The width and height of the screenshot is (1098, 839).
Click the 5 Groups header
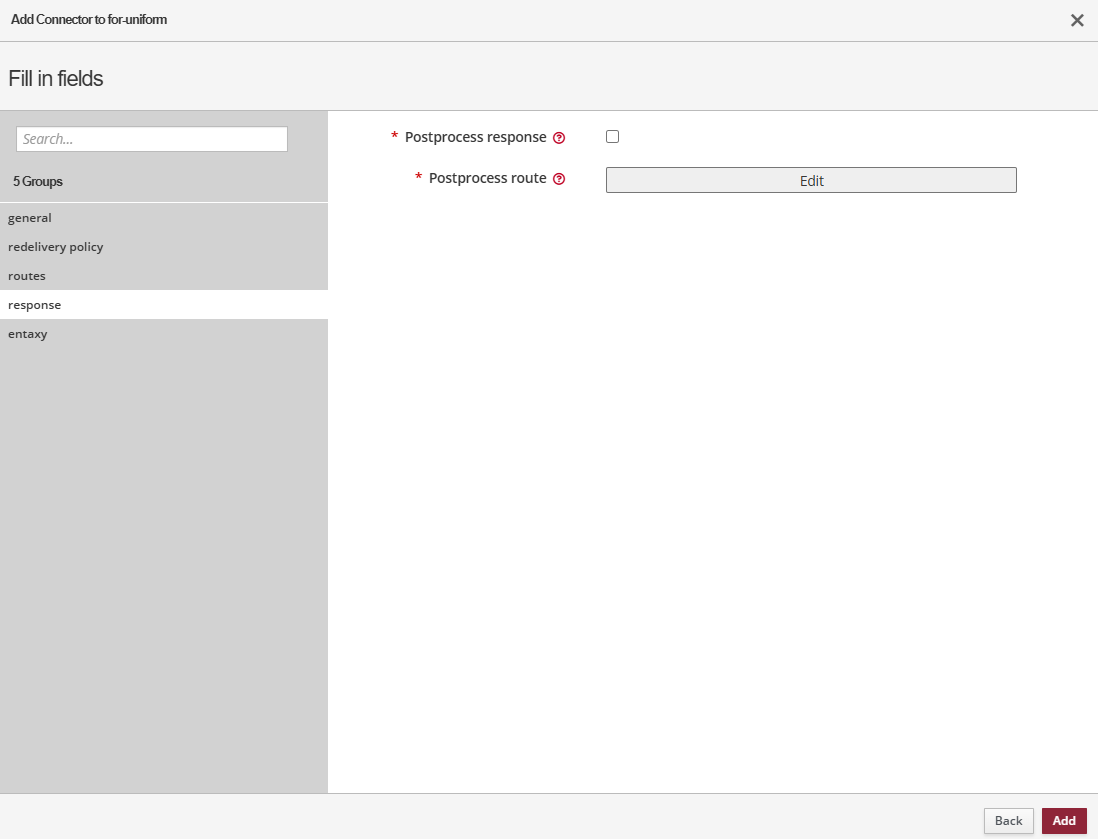click(38, 182)
